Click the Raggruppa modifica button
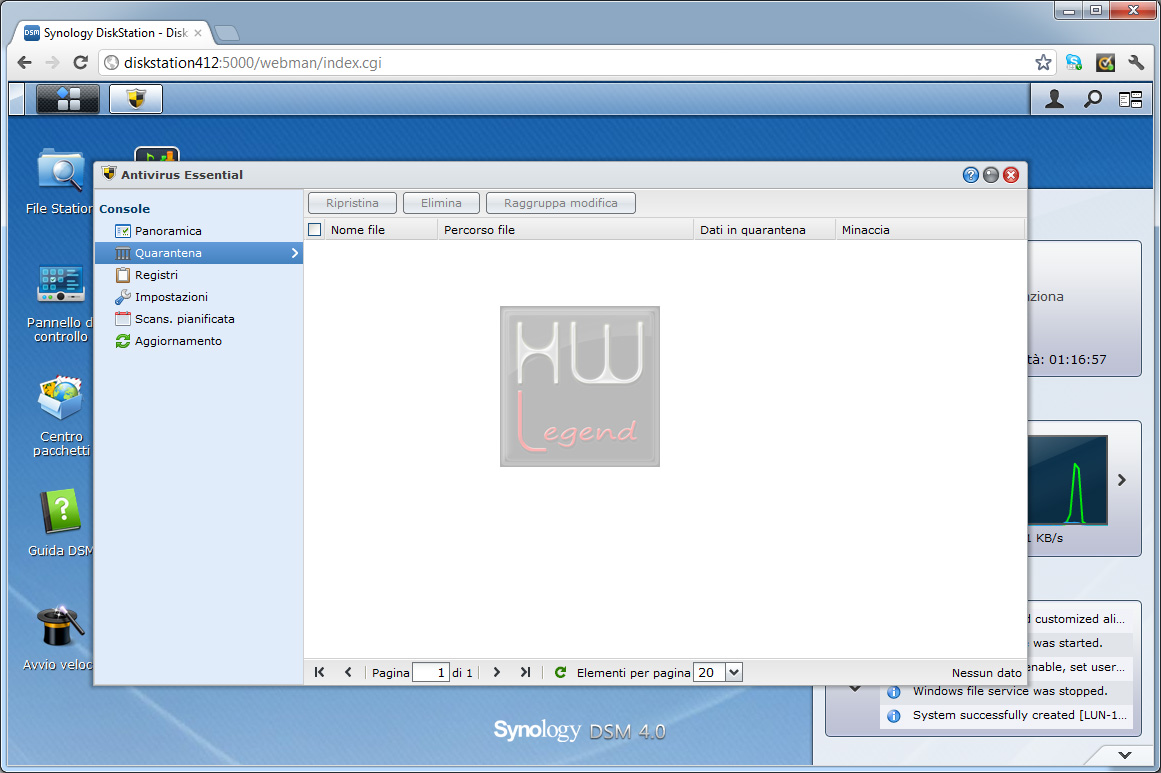The height and width of the screenshot is (773, 1161). click(x=561, y=203)
